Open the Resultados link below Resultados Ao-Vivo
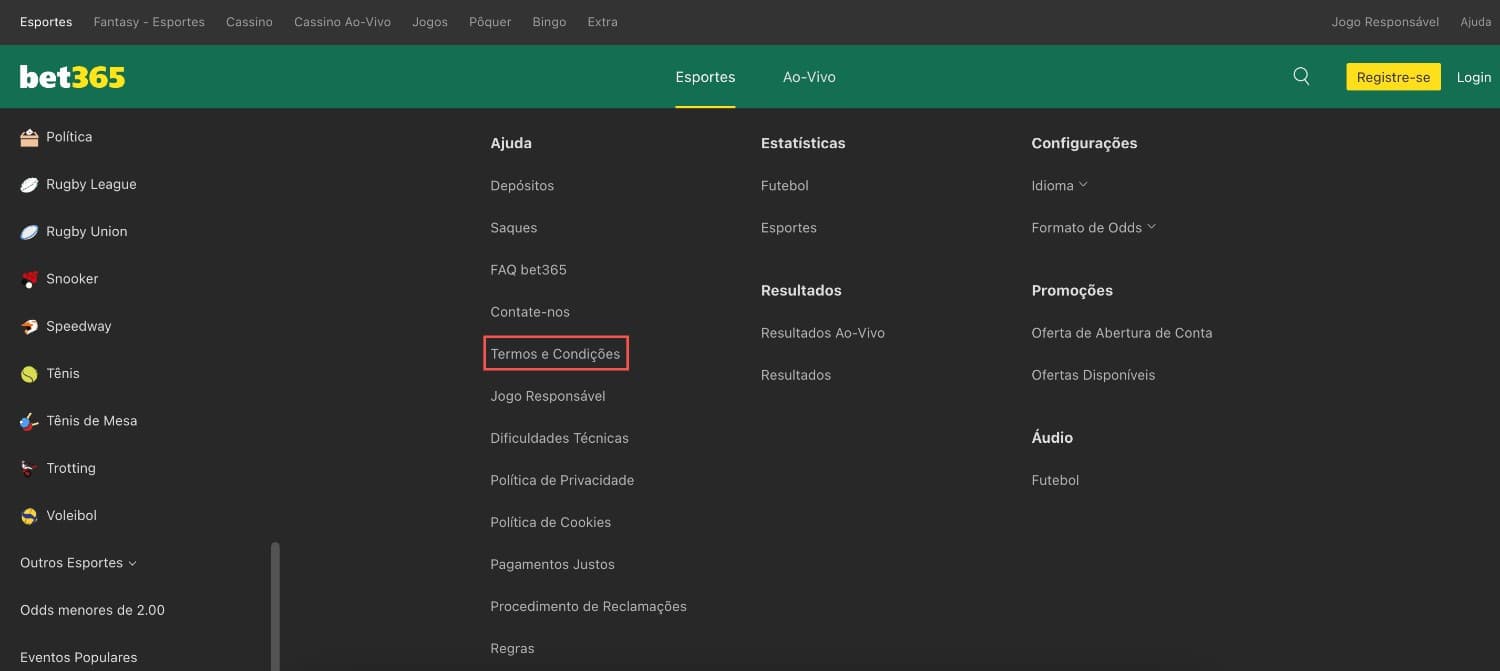This screenshot has height=671, width=1500. (796, 375)
